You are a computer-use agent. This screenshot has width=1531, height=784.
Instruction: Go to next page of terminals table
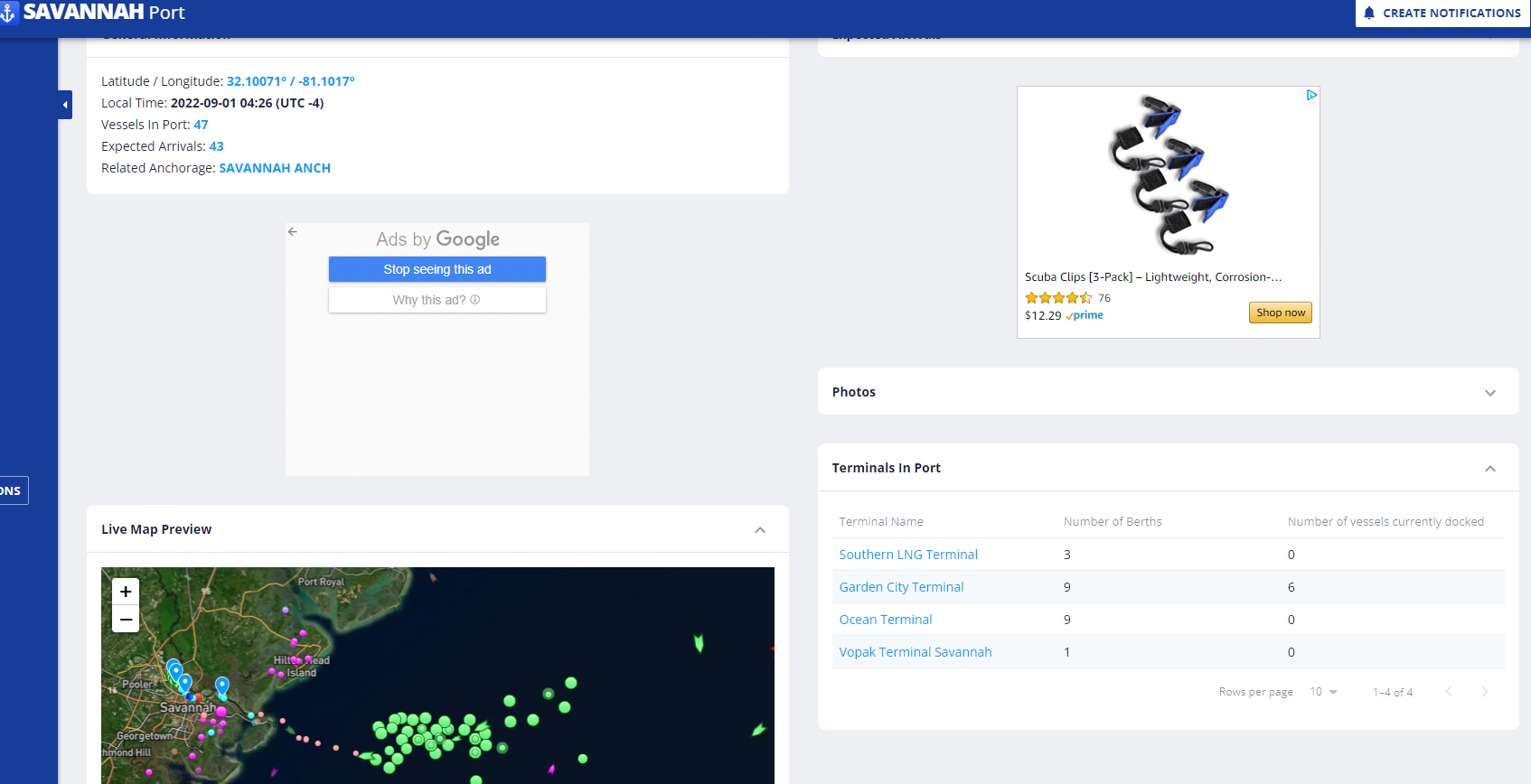click(x=1485, y=692)
